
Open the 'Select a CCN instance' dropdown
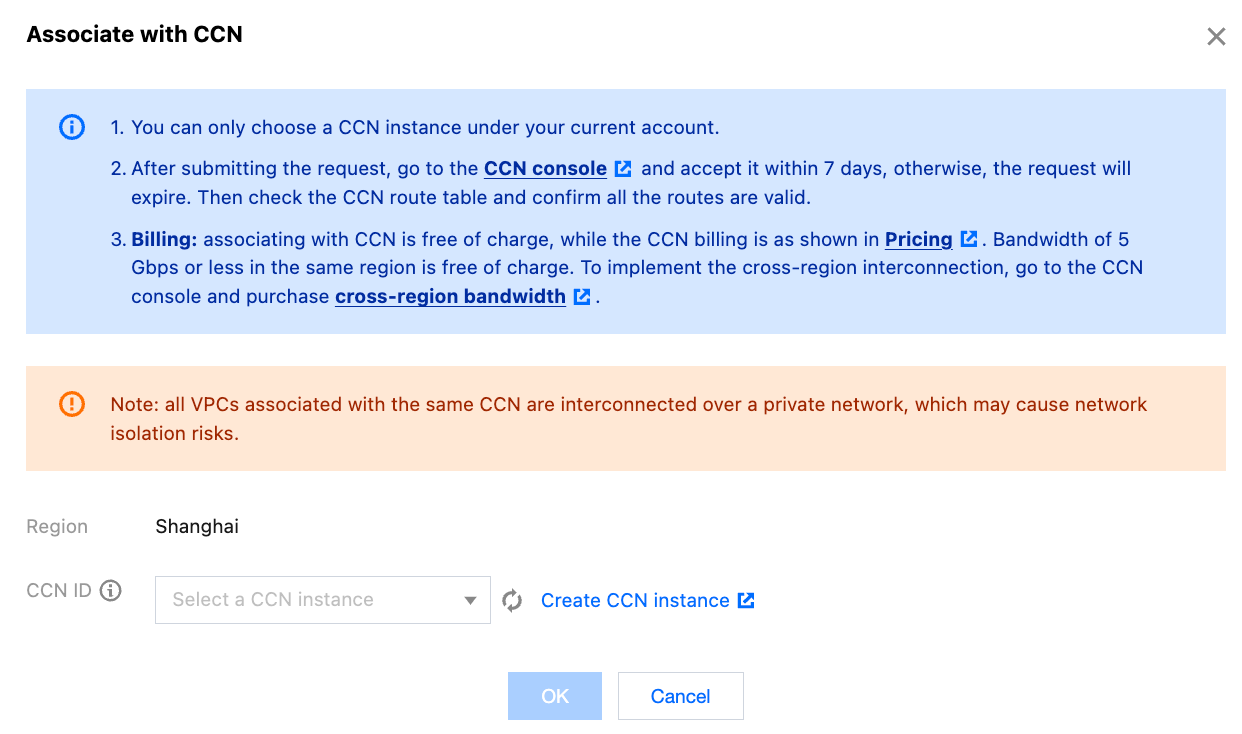coord(310,600)
